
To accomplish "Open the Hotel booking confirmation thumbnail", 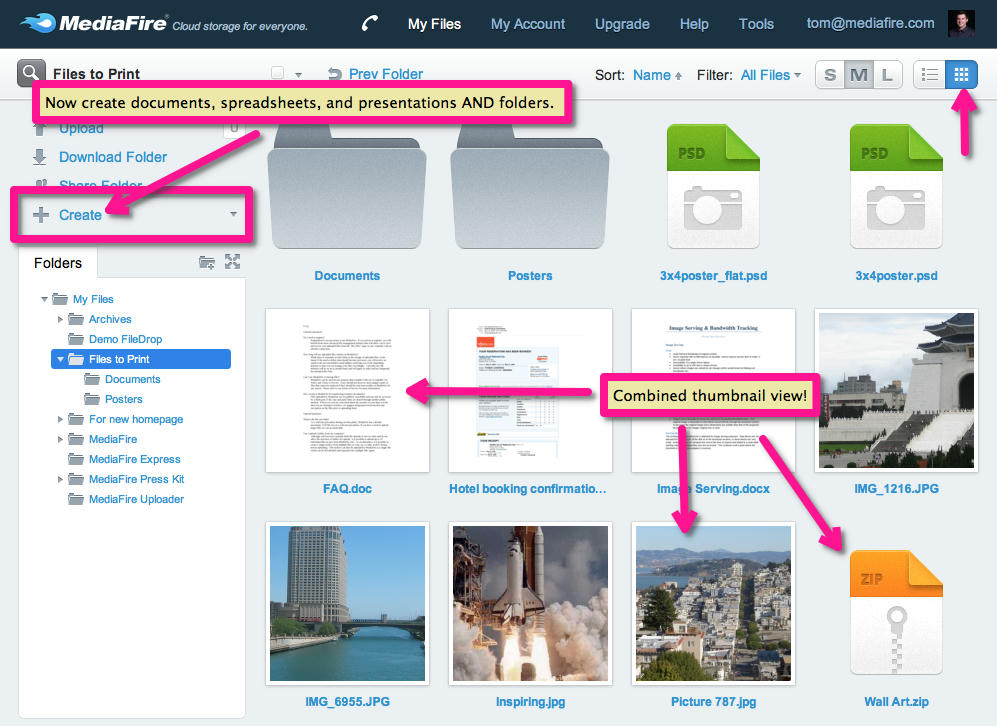I will coord(530,390).
